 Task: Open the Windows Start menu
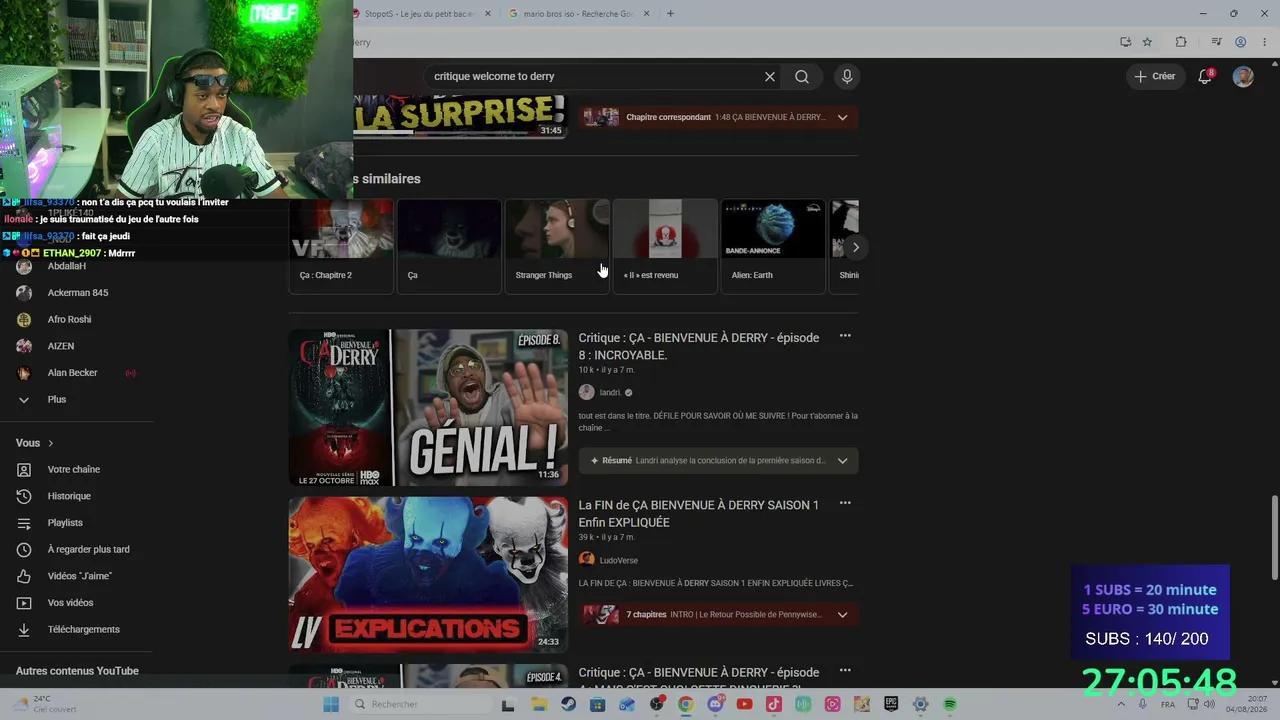point(331,704)
